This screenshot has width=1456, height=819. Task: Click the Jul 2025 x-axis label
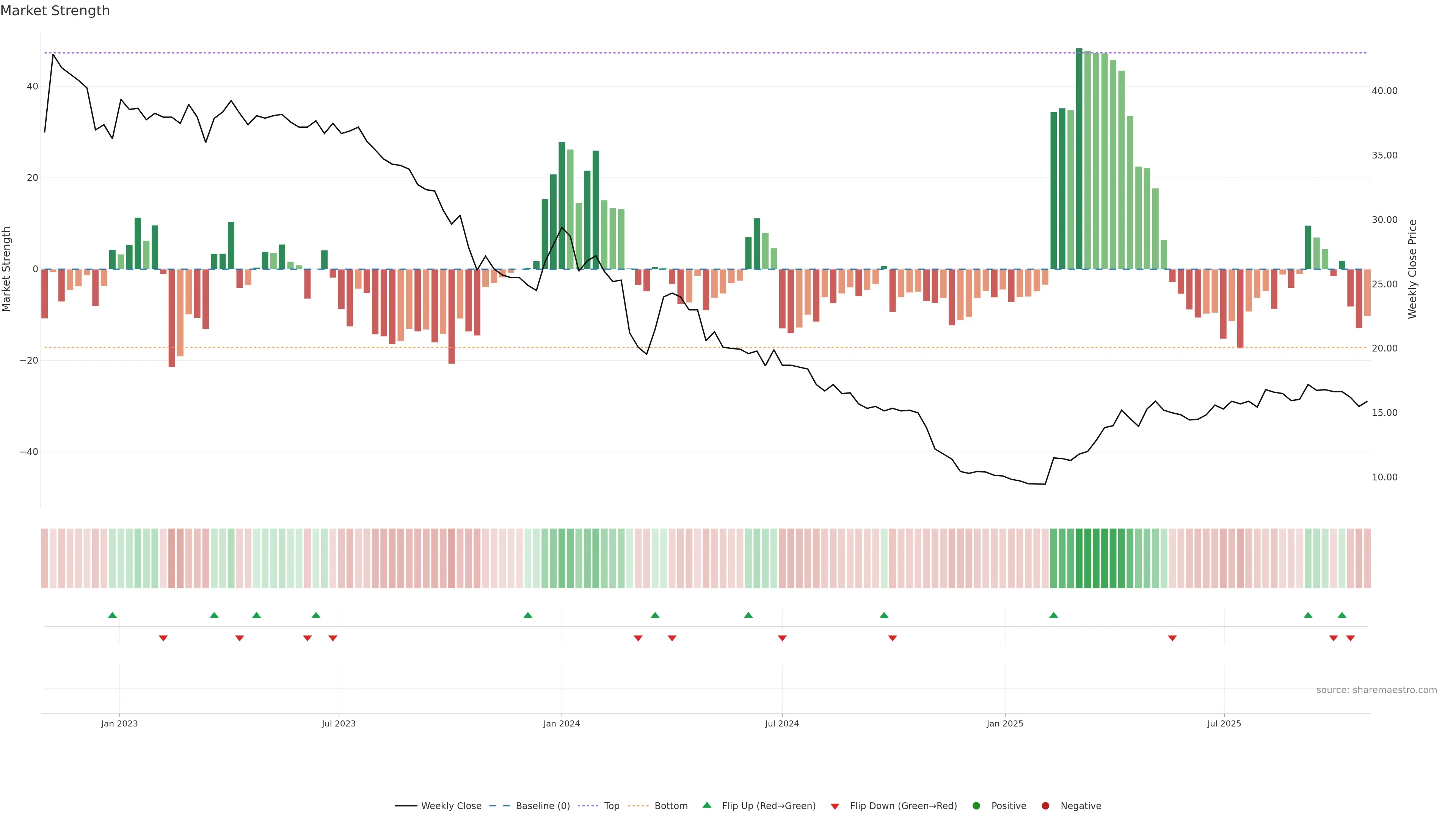click(1224, 723)
